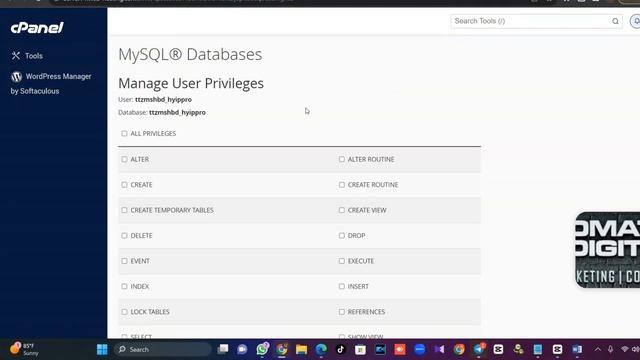This screenshot has height=360, width=640.
Task: Enable the ALTER privilege checkbox
Action: tap(124, 159)
